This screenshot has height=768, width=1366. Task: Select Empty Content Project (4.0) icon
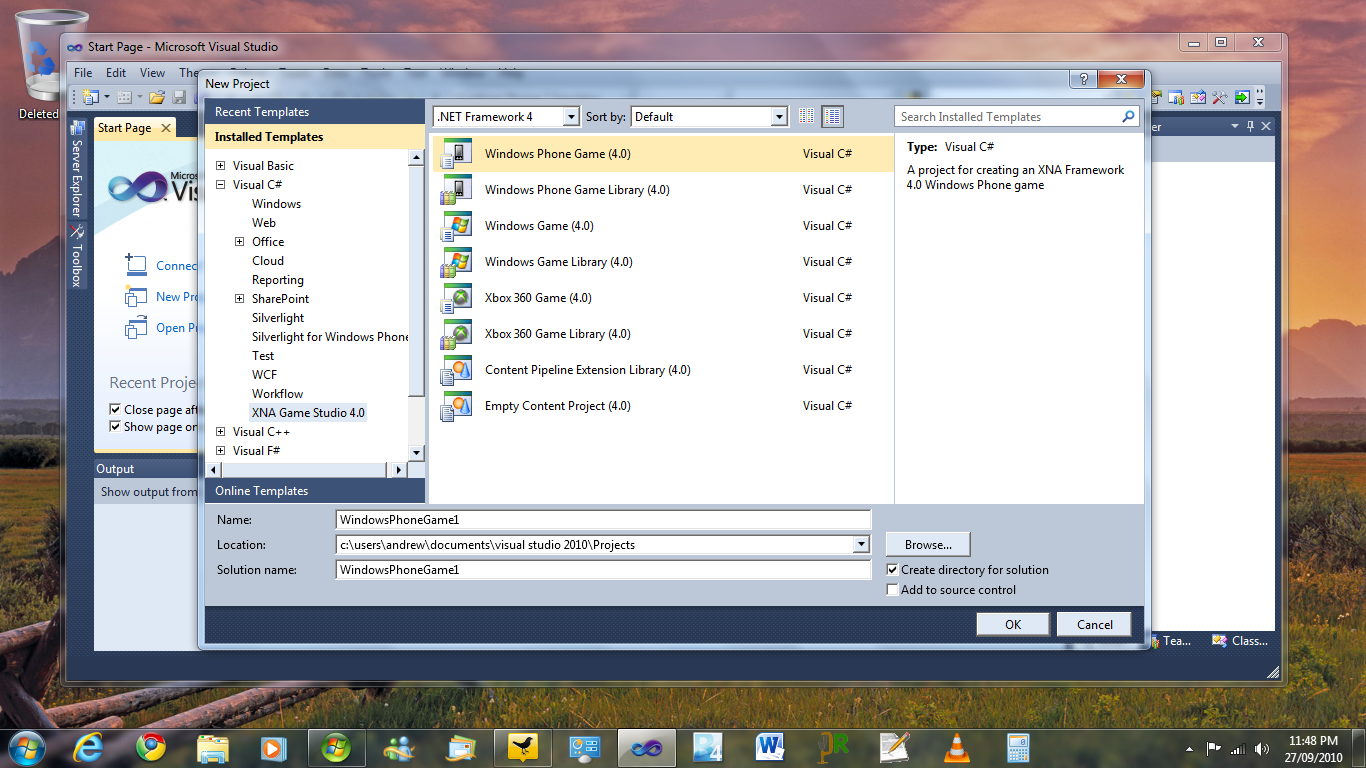pyautogui.click(x=456, y=406)
